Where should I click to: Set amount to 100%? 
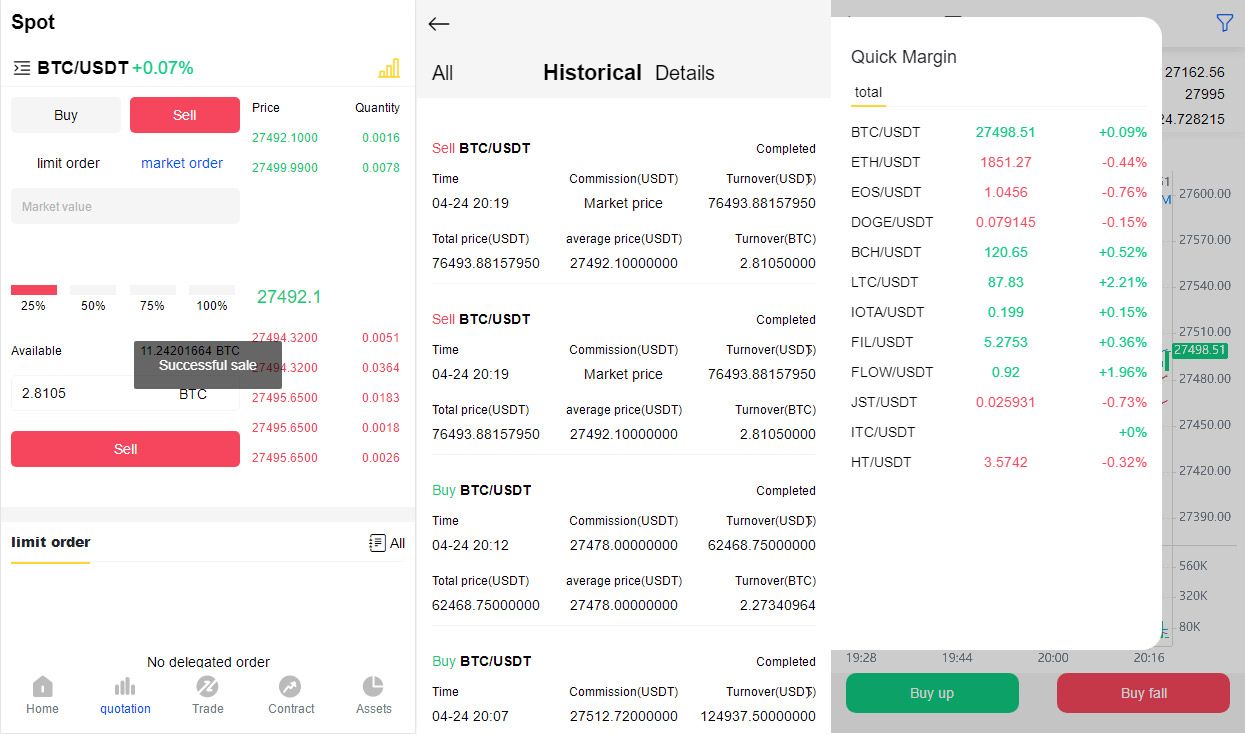tap(212, 298)
